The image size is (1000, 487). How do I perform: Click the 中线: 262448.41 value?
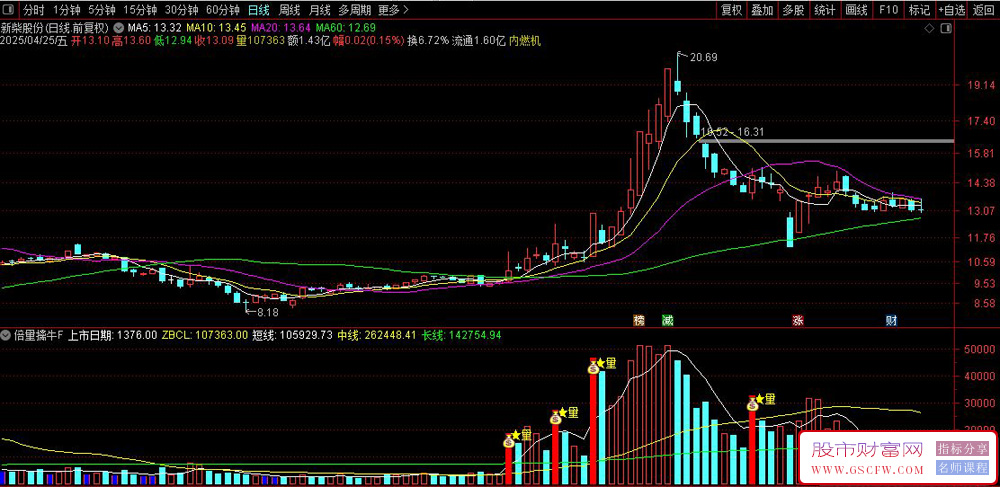click(x=377, y=335)
